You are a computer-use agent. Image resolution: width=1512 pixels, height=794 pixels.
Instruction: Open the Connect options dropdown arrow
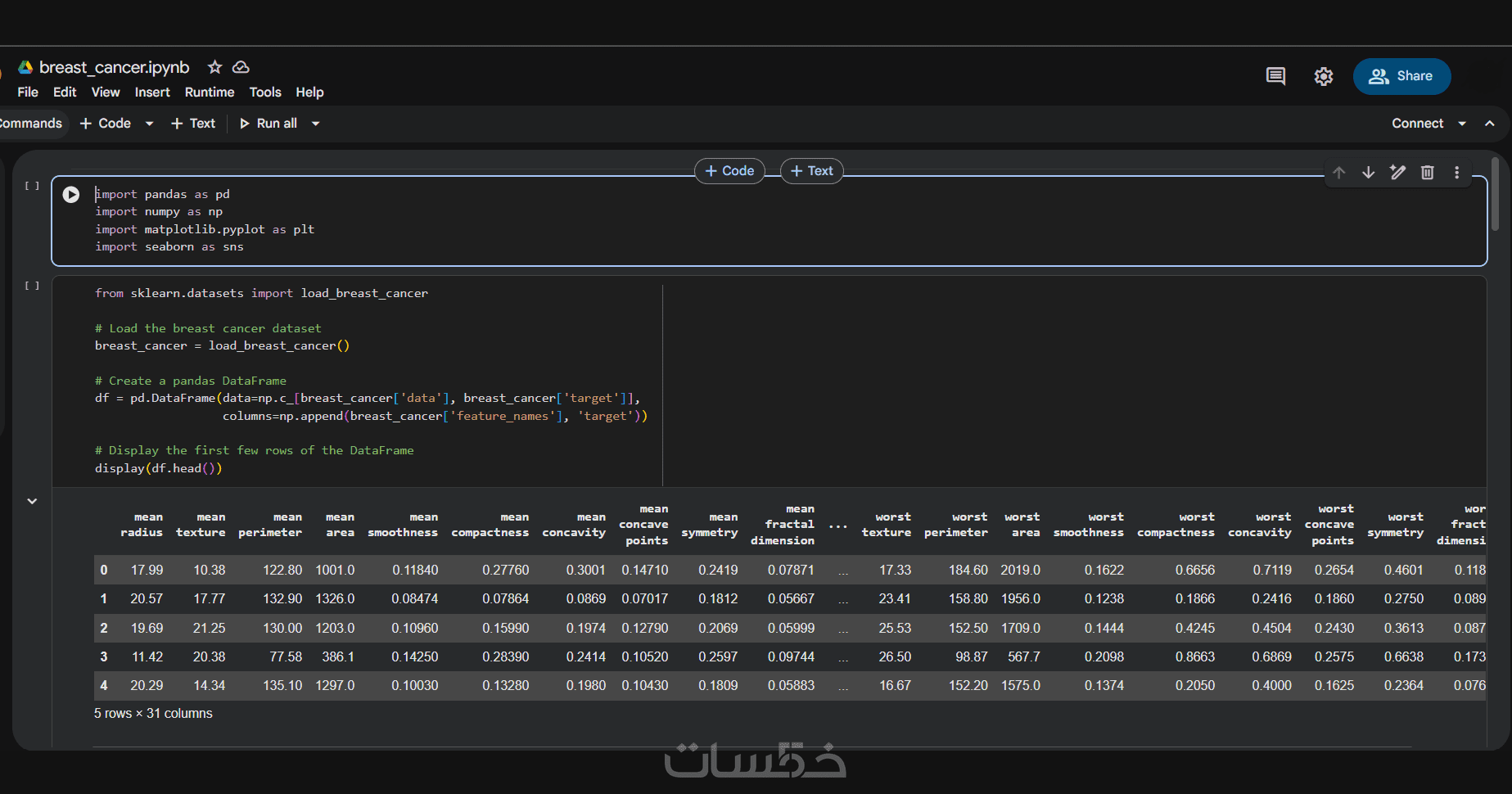tap(1462, 124)
